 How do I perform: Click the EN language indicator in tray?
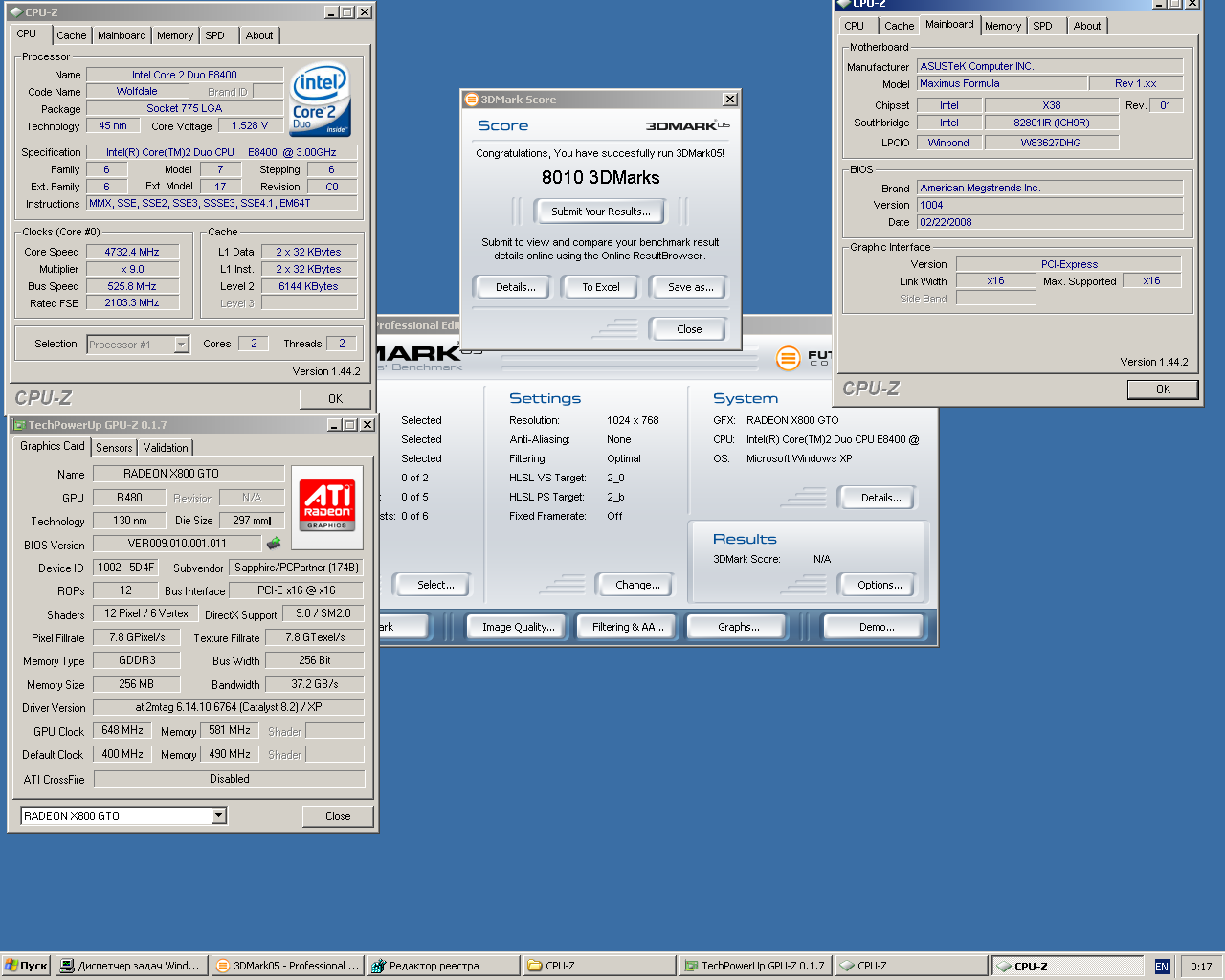[x=1162, y=967]
